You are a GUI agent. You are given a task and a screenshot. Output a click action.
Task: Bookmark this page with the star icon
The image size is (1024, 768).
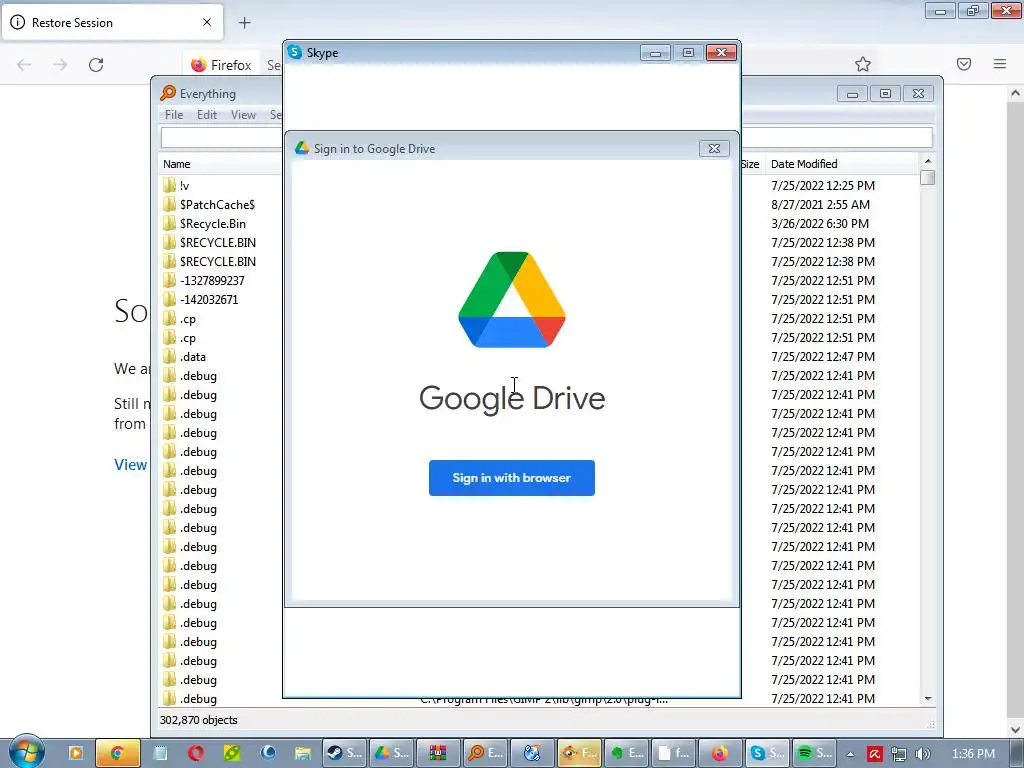tap(863, 64)
